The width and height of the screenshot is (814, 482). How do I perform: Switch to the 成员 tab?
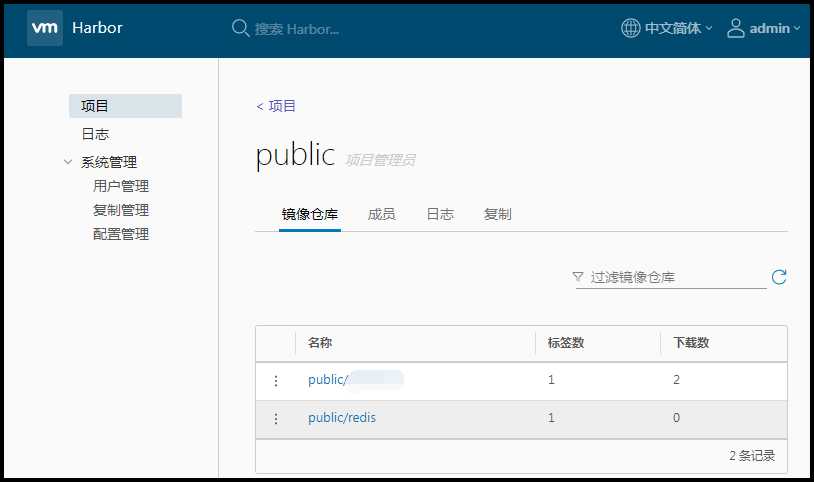pos(382,214)
